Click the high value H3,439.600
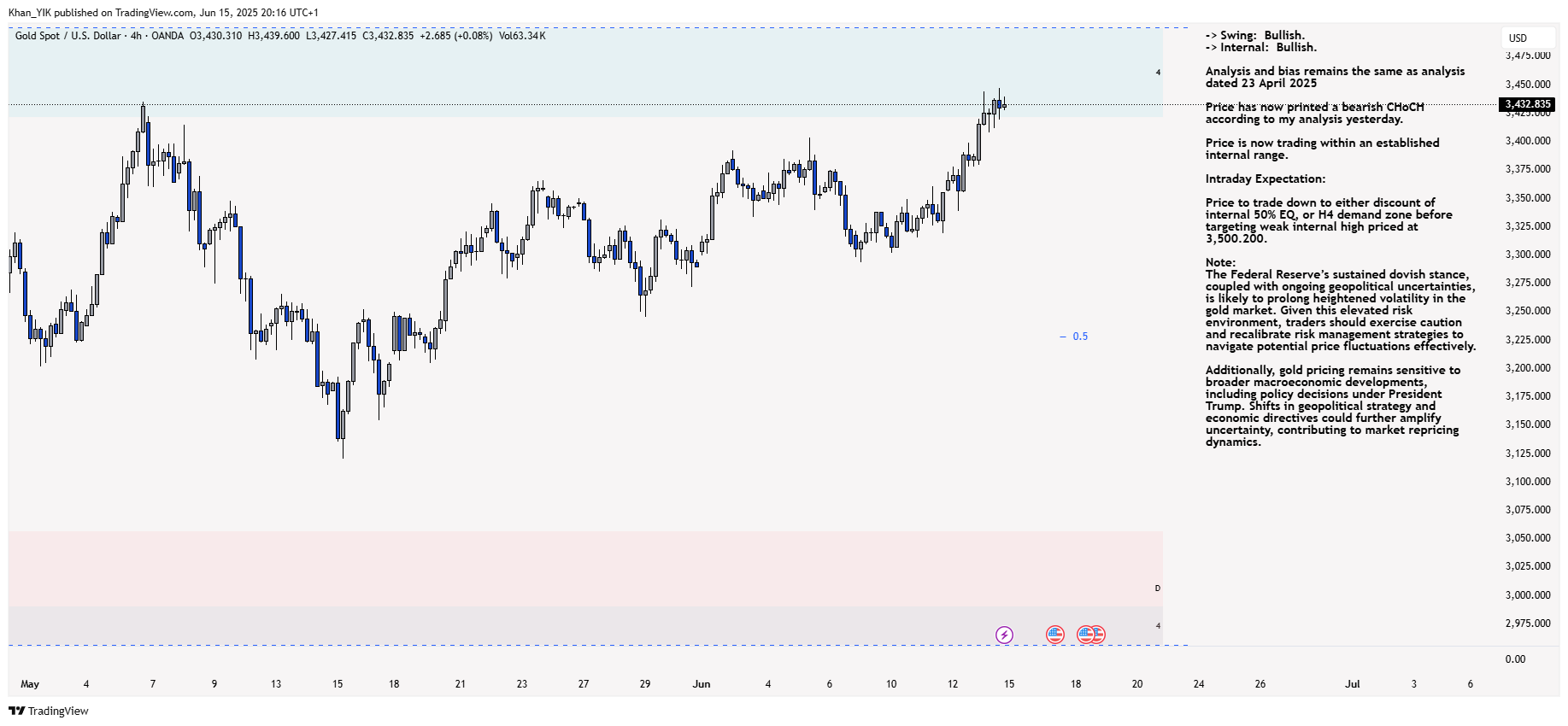The width and height of the screenshot is (1568, 726). [x=273, y=36]
